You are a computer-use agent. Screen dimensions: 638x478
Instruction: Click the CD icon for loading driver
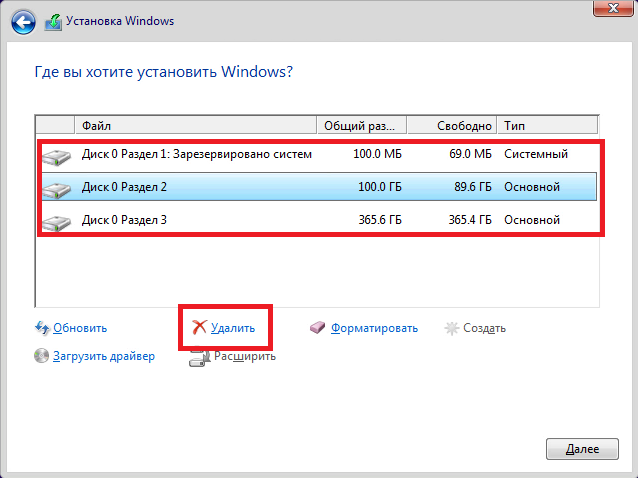pos(42,356)
